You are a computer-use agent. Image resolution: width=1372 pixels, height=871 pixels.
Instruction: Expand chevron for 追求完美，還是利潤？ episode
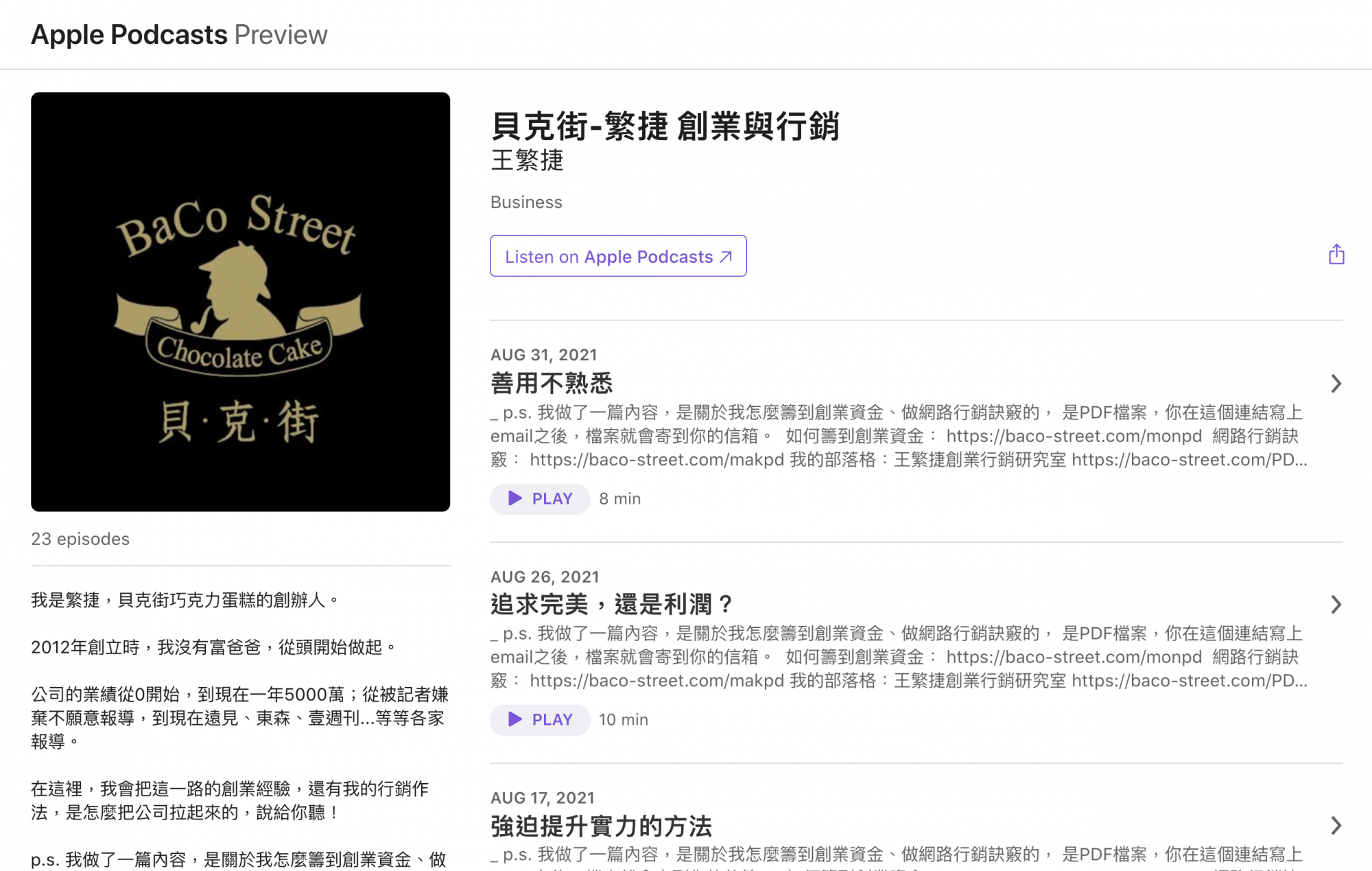click(1336, 604)
